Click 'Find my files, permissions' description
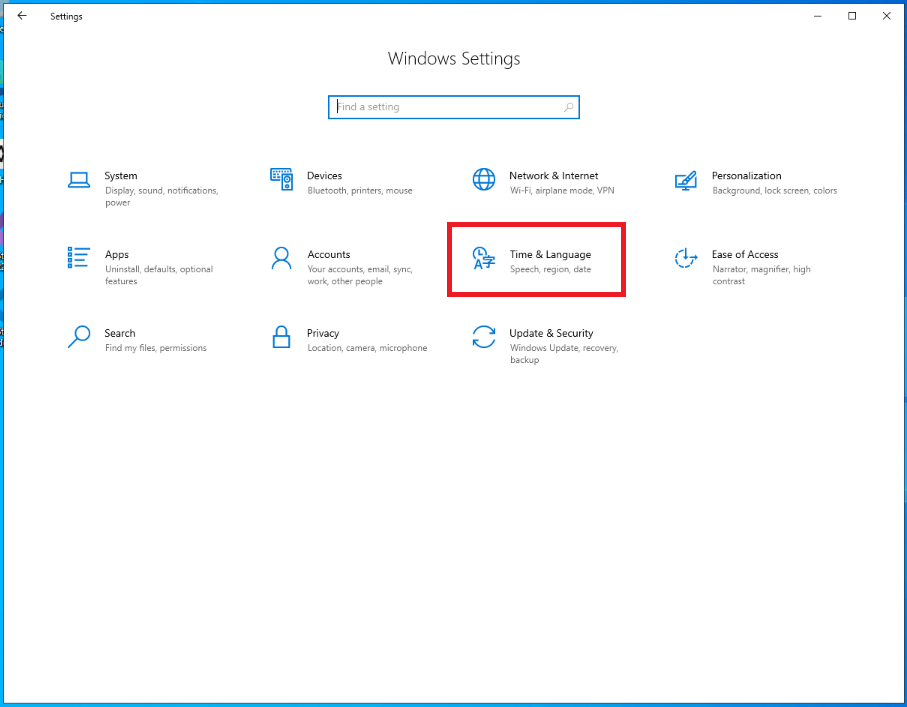Viewport: 907px width, 707px height. [156, 348]
